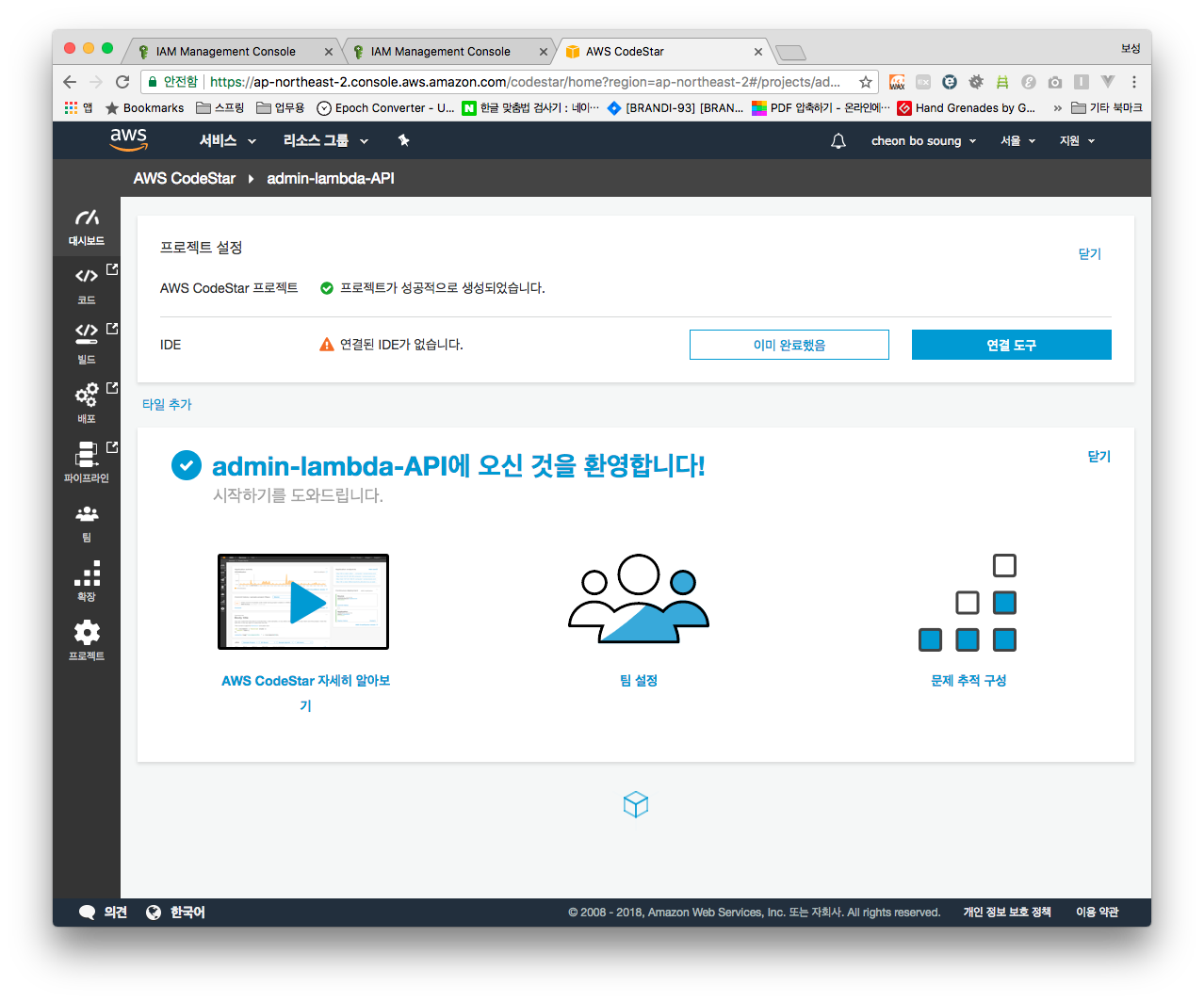Switch to the first IAM Management Console tab
Screen dimensions: 1204x1002
pos(226,52)
